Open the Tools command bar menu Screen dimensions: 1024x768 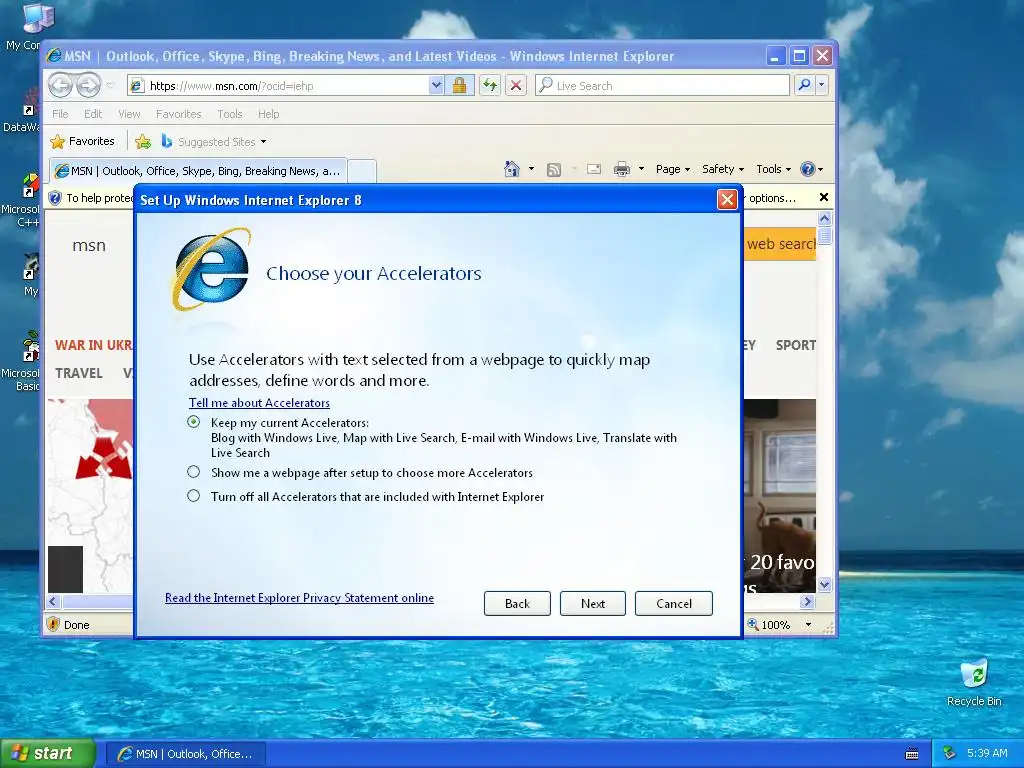773,169
